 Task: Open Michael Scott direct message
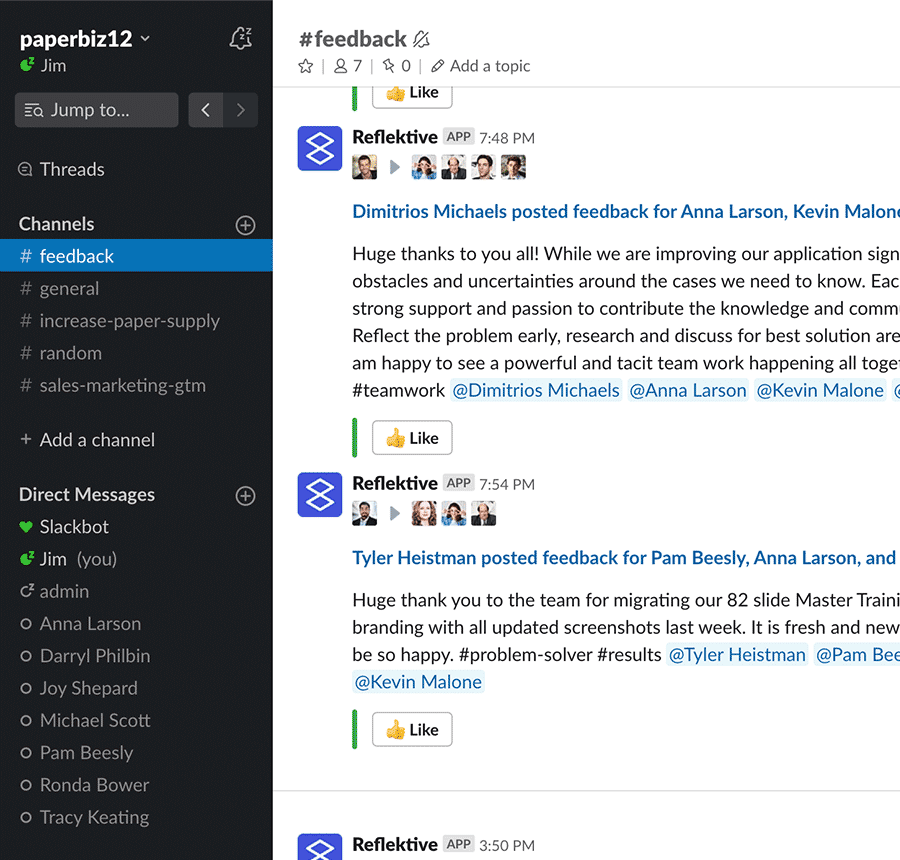(136, 720)
